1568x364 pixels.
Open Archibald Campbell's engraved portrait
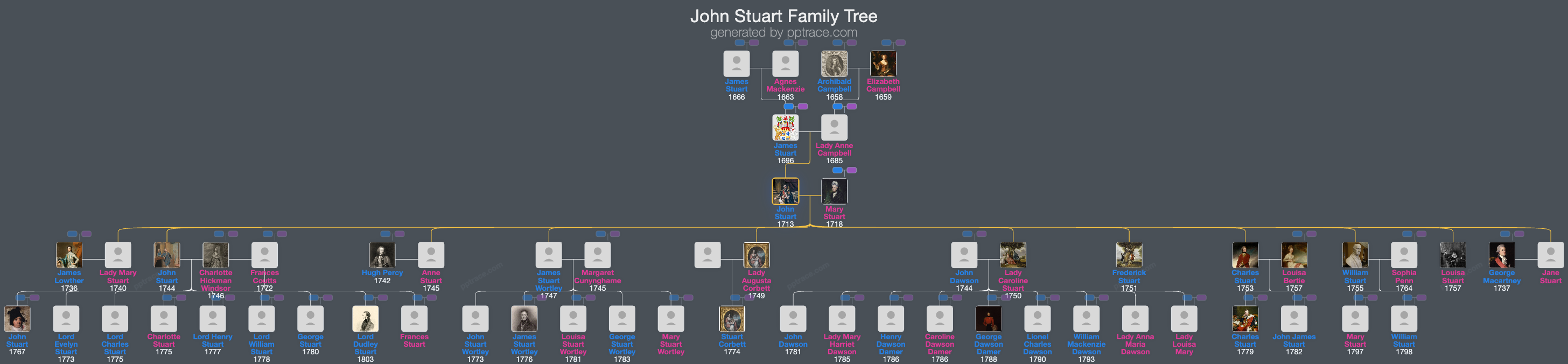tap(834, 64)
